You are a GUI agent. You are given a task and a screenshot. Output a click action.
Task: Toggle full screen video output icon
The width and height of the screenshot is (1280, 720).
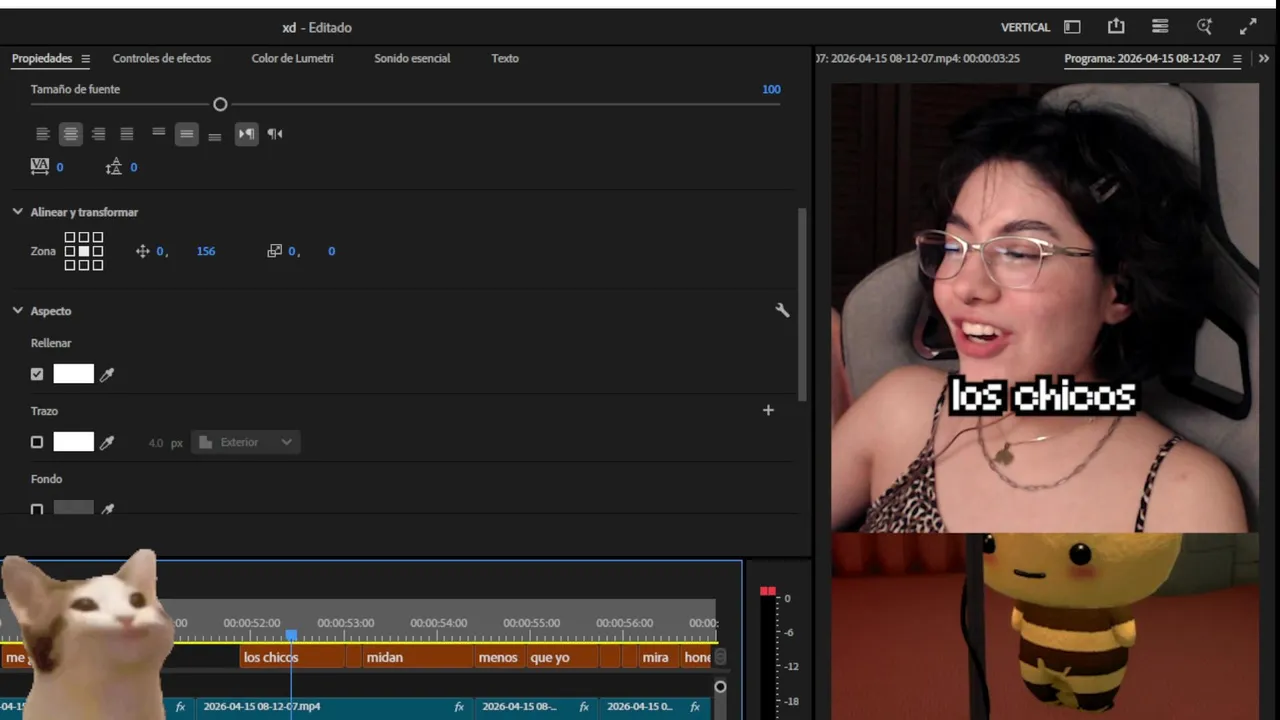coord(1248,27)
